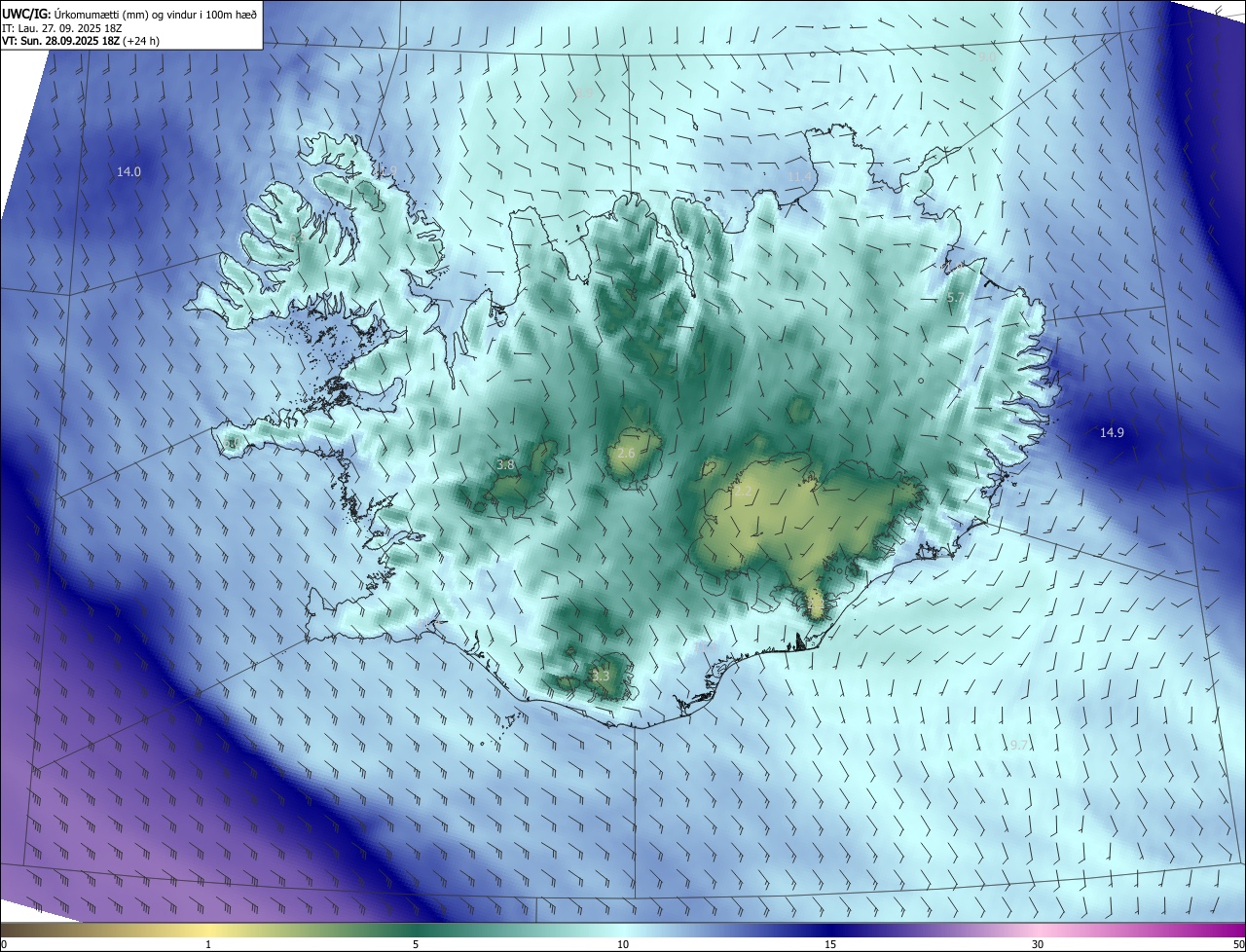Click the 14.9 value label east of Iceland

1112,433
